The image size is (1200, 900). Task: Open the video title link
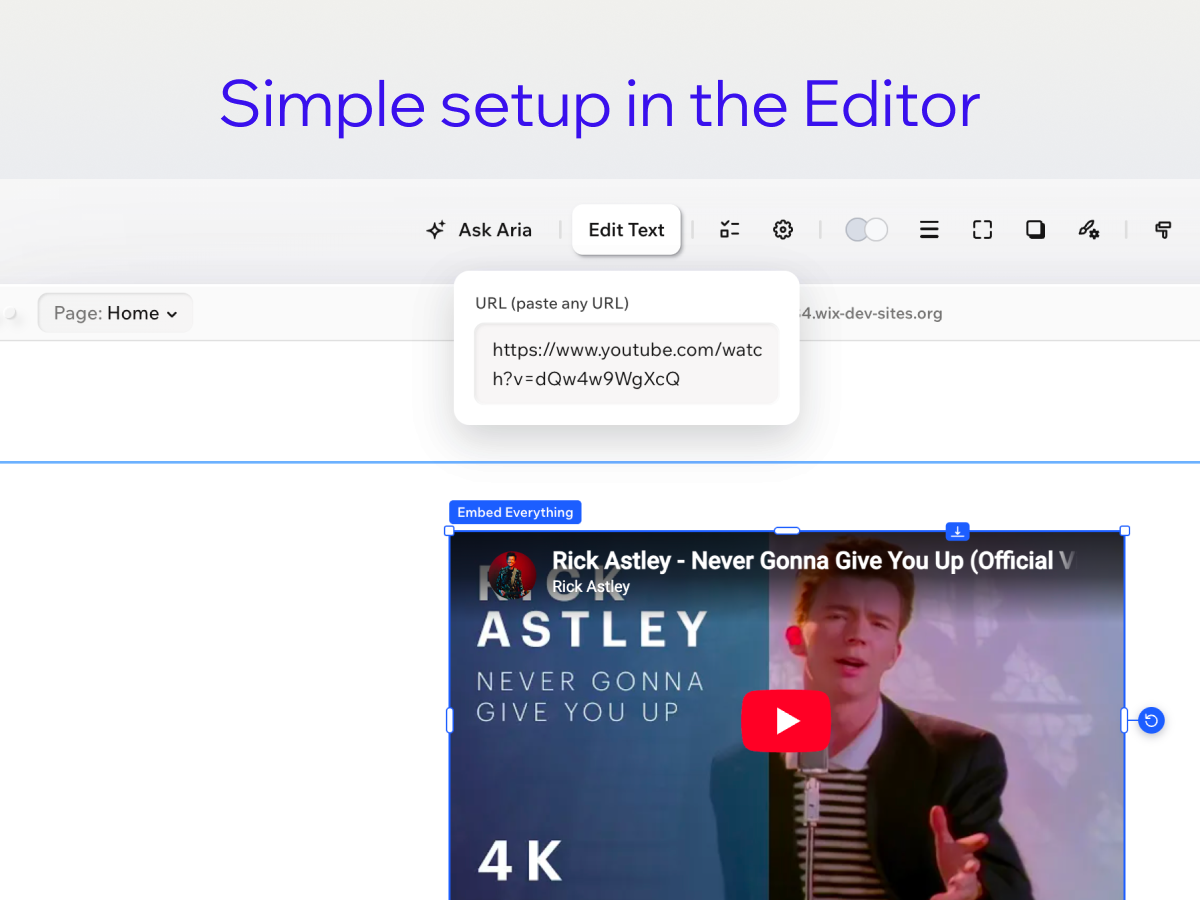[813, 561]
